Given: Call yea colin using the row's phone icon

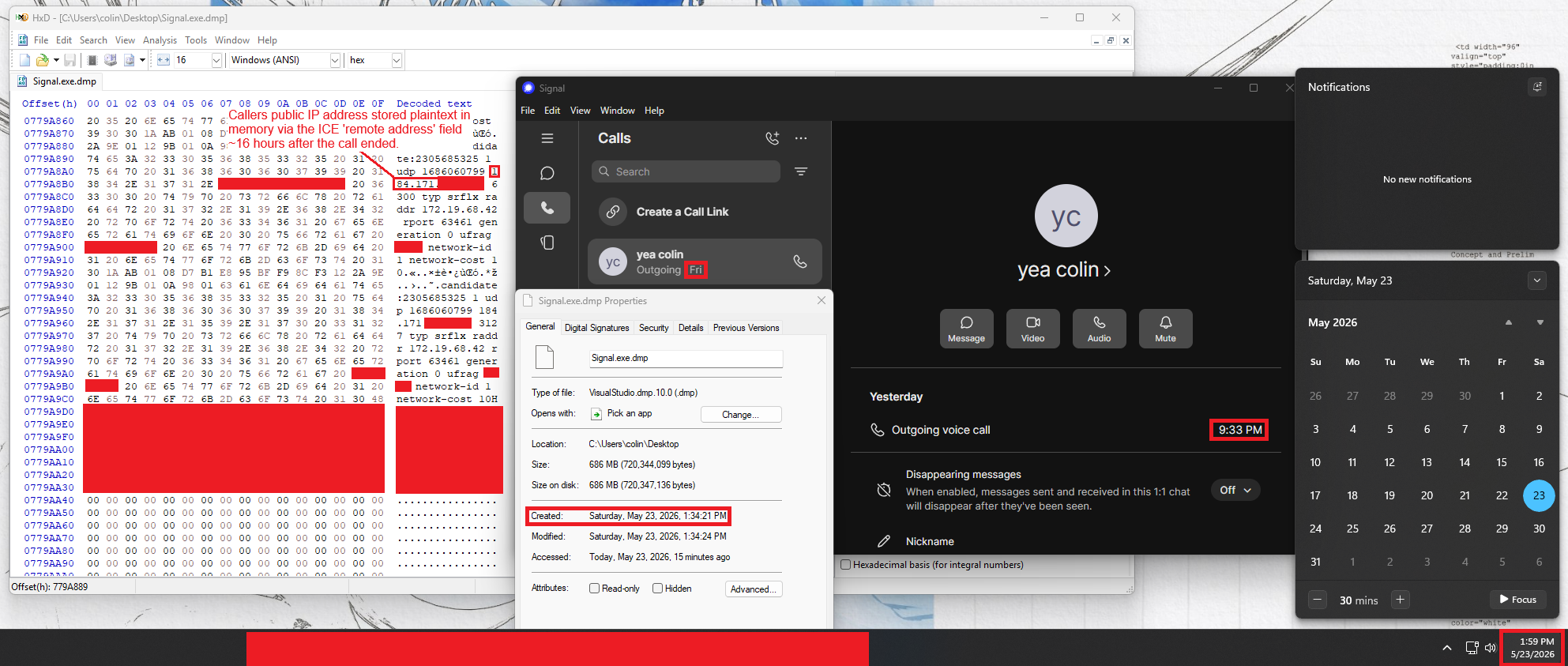Looking at the screenshot, I should pyautogui.click(x=800, y=262).
